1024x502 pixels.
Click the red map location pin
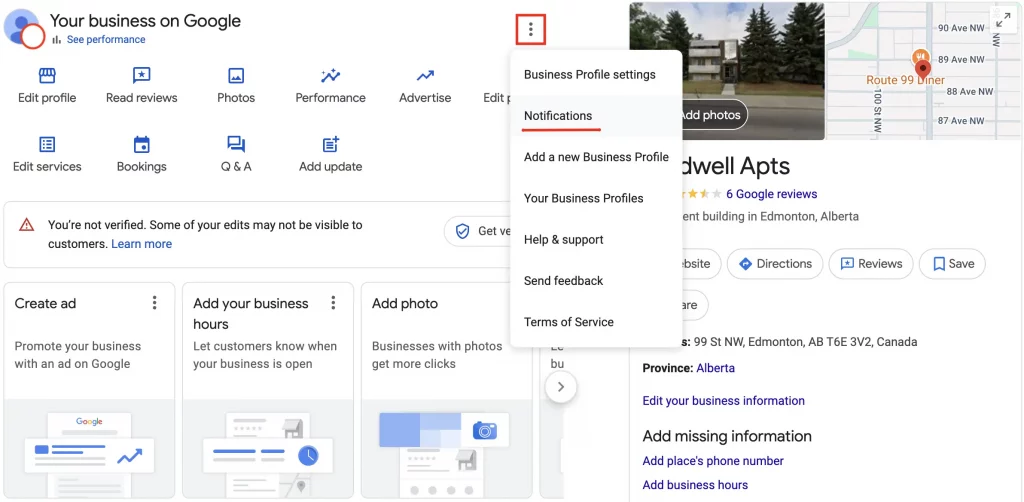pyautogui.click(x=922, y=69)
